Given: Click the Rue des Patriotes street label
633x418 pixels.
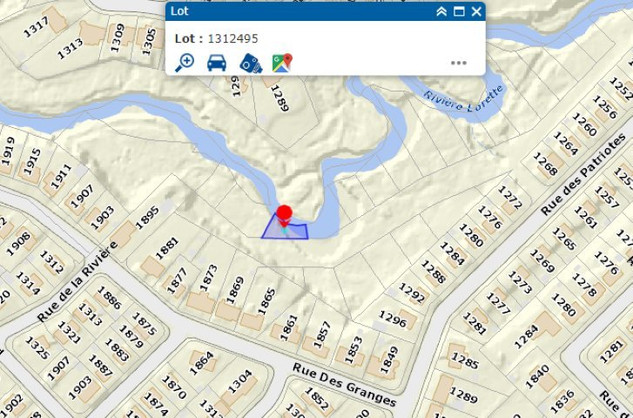Looking at the screenshot, I should point(583,174).
